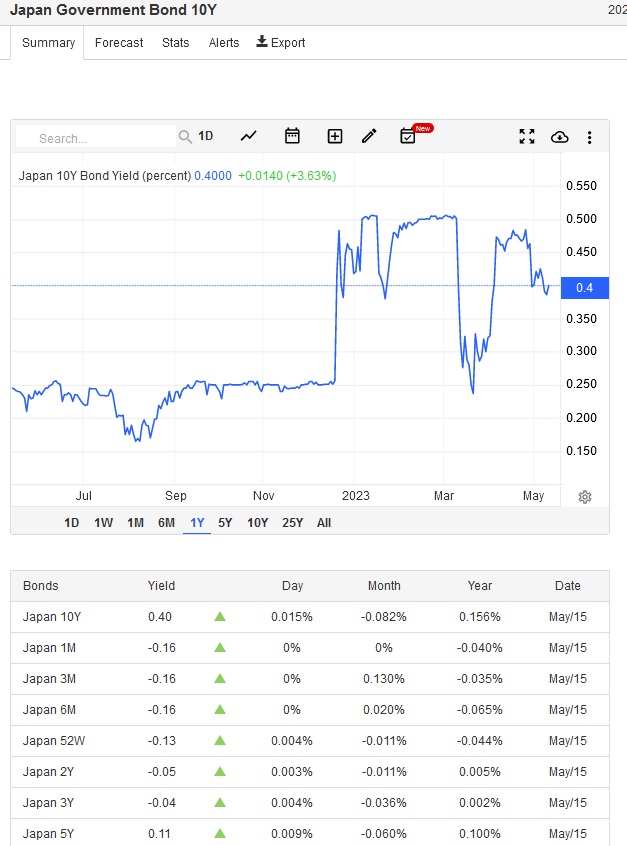Viewport: 627px width, 846px height.
Task: Toggle fullscreen chart icon
Action: 527,137
